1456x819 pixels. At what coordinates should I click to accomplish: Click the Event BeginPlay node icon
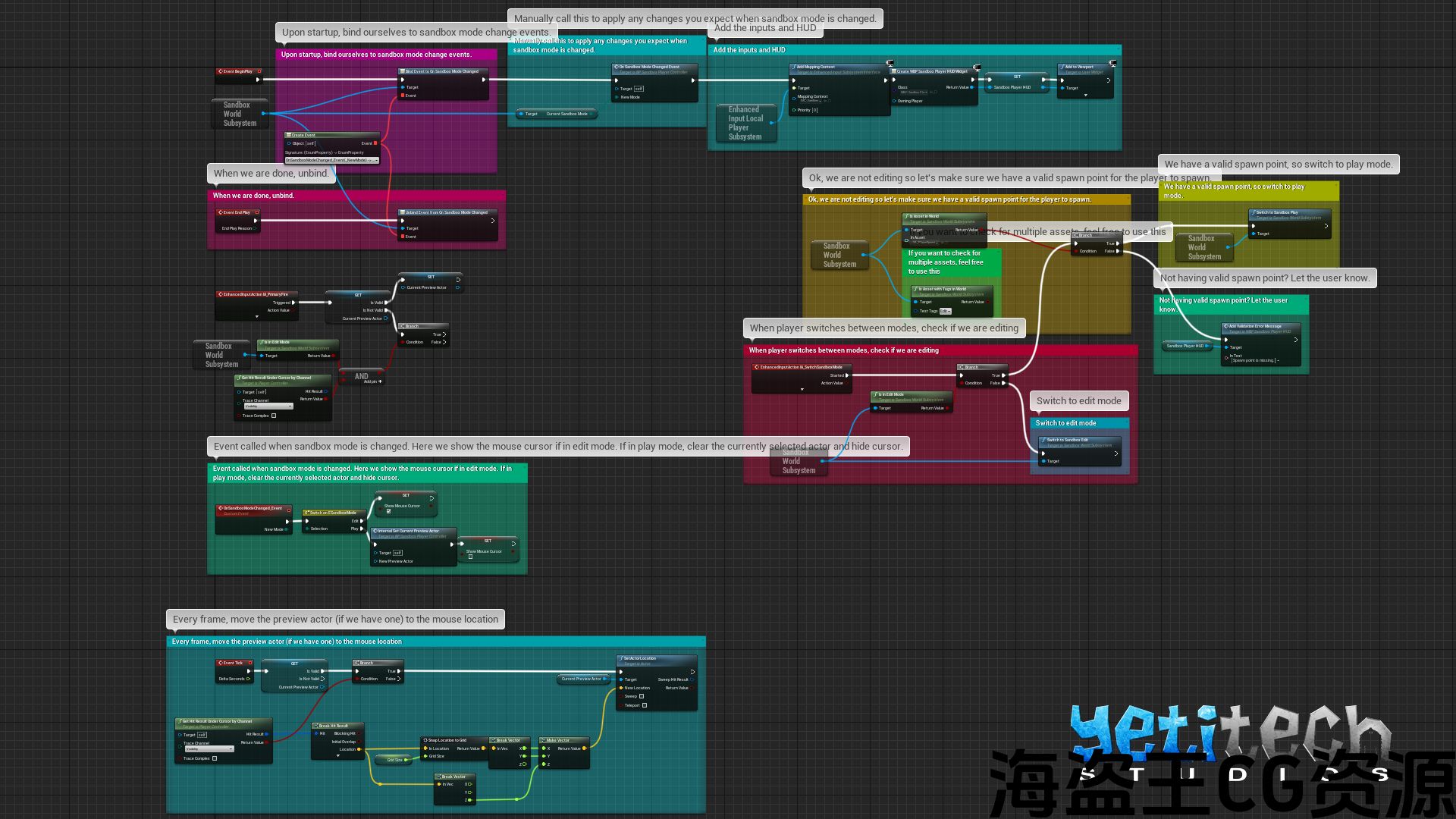220,71
